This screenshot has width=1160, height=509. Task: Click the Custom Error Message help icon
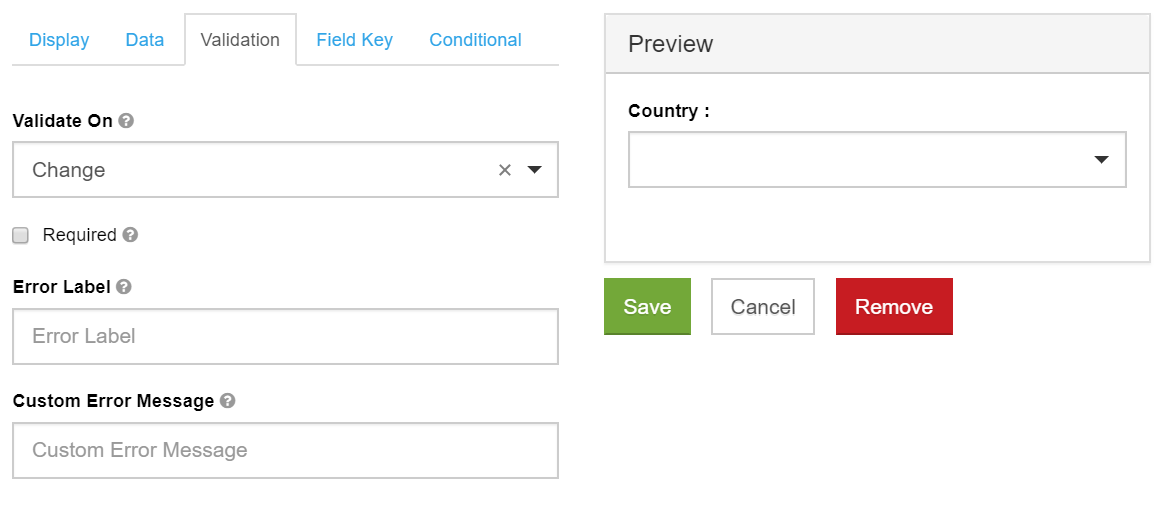pyautogui.click(x=227, y=401)
